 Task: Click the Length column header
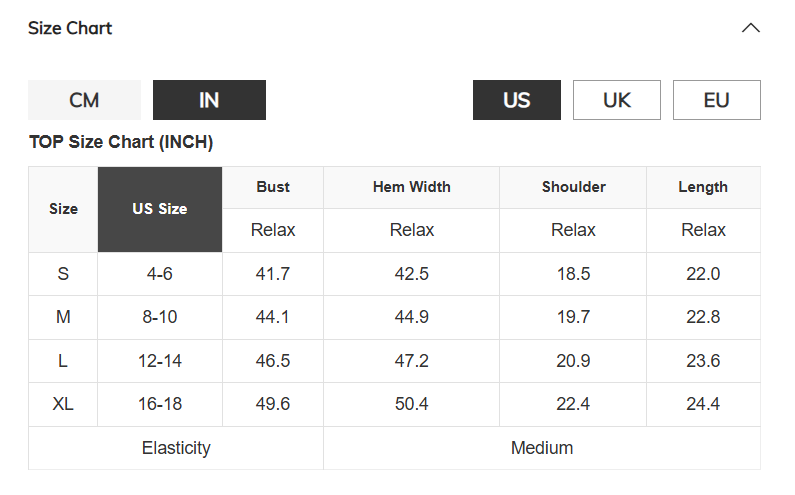703,187
